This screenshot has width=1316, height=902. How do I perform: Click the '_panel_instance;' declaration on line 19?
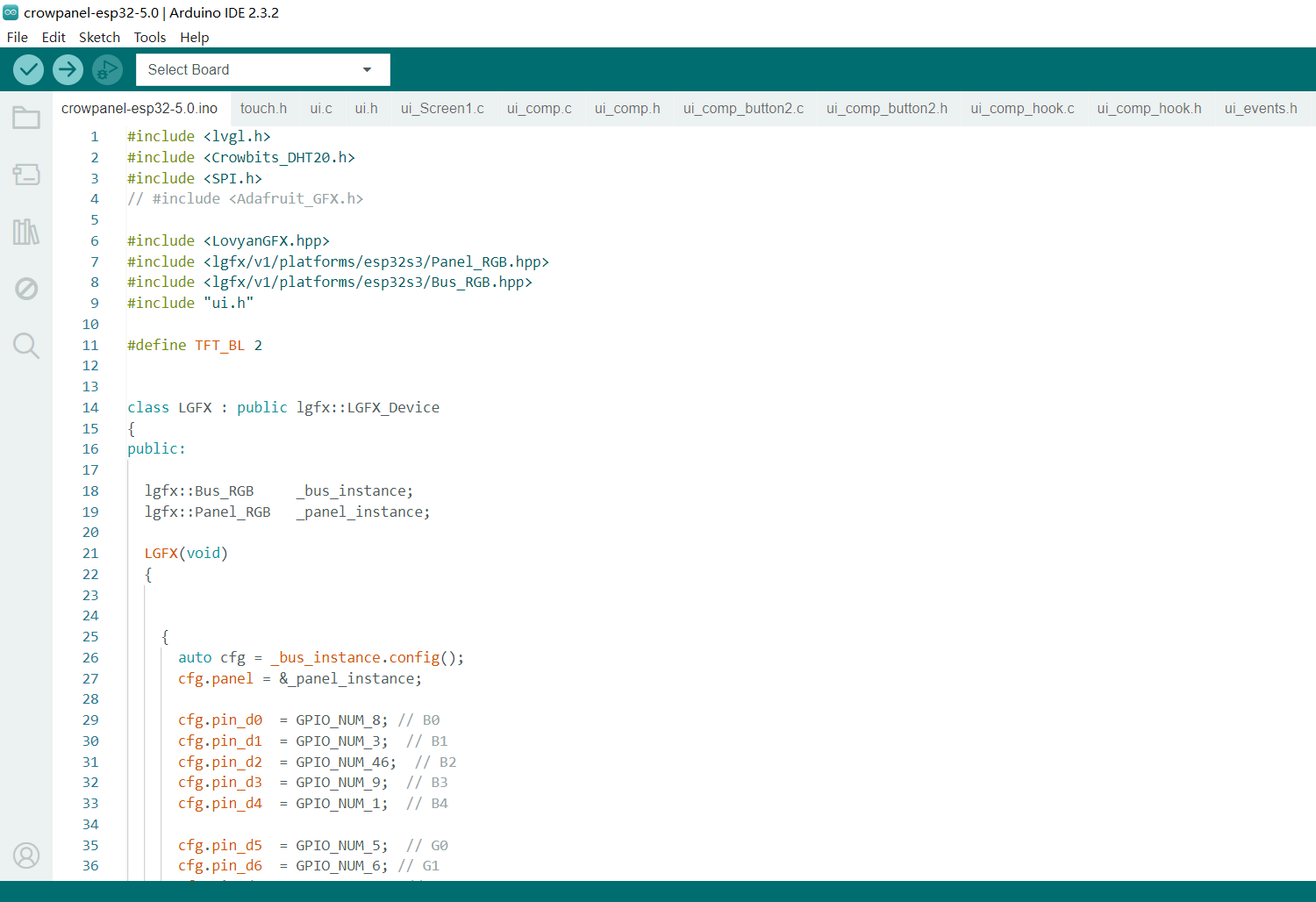pos(363,512)
